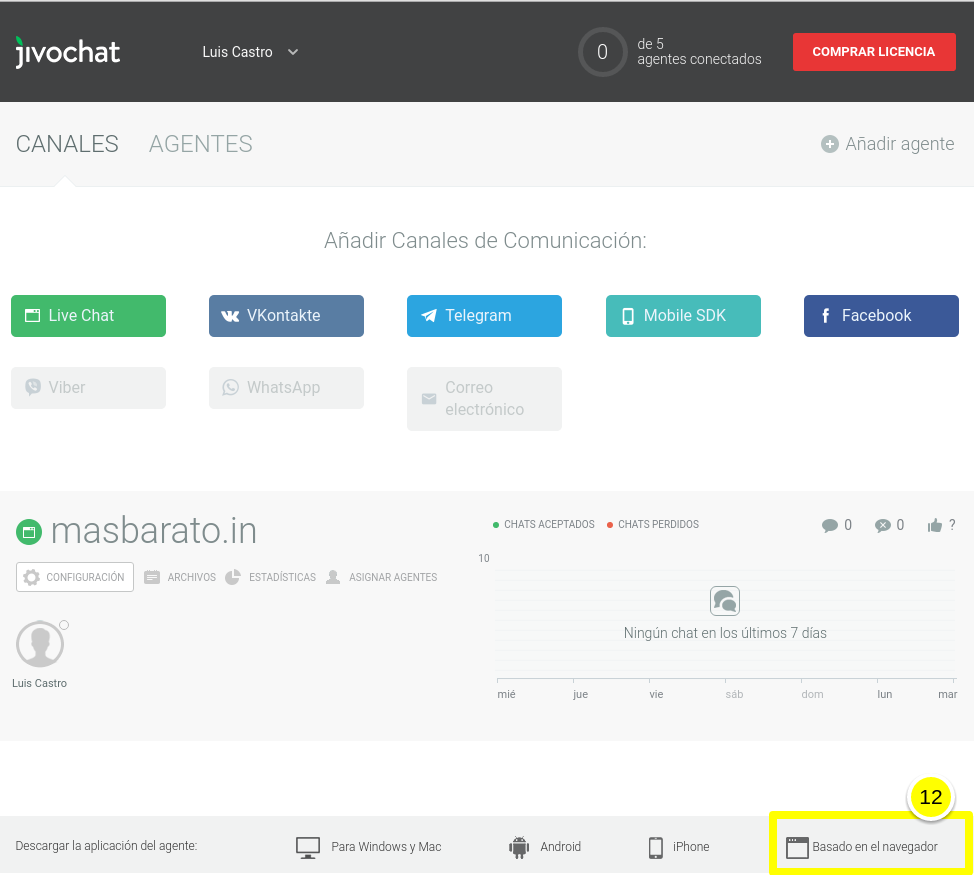Open the Estadísticas link text
974x875 pixels.
pos(282,577)
